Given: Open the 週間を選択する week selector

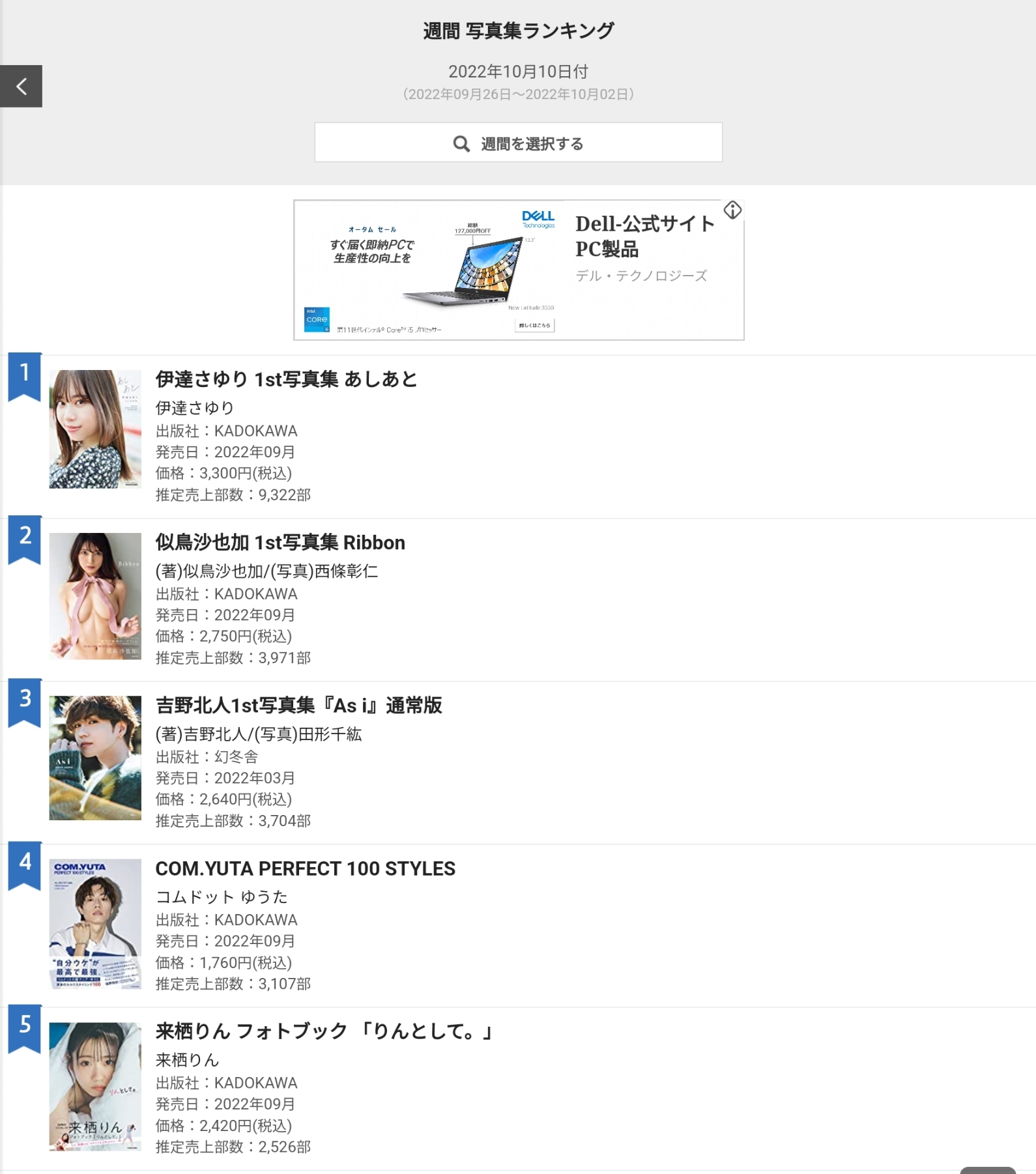Looking at the screenshot, I should point(518,143).
